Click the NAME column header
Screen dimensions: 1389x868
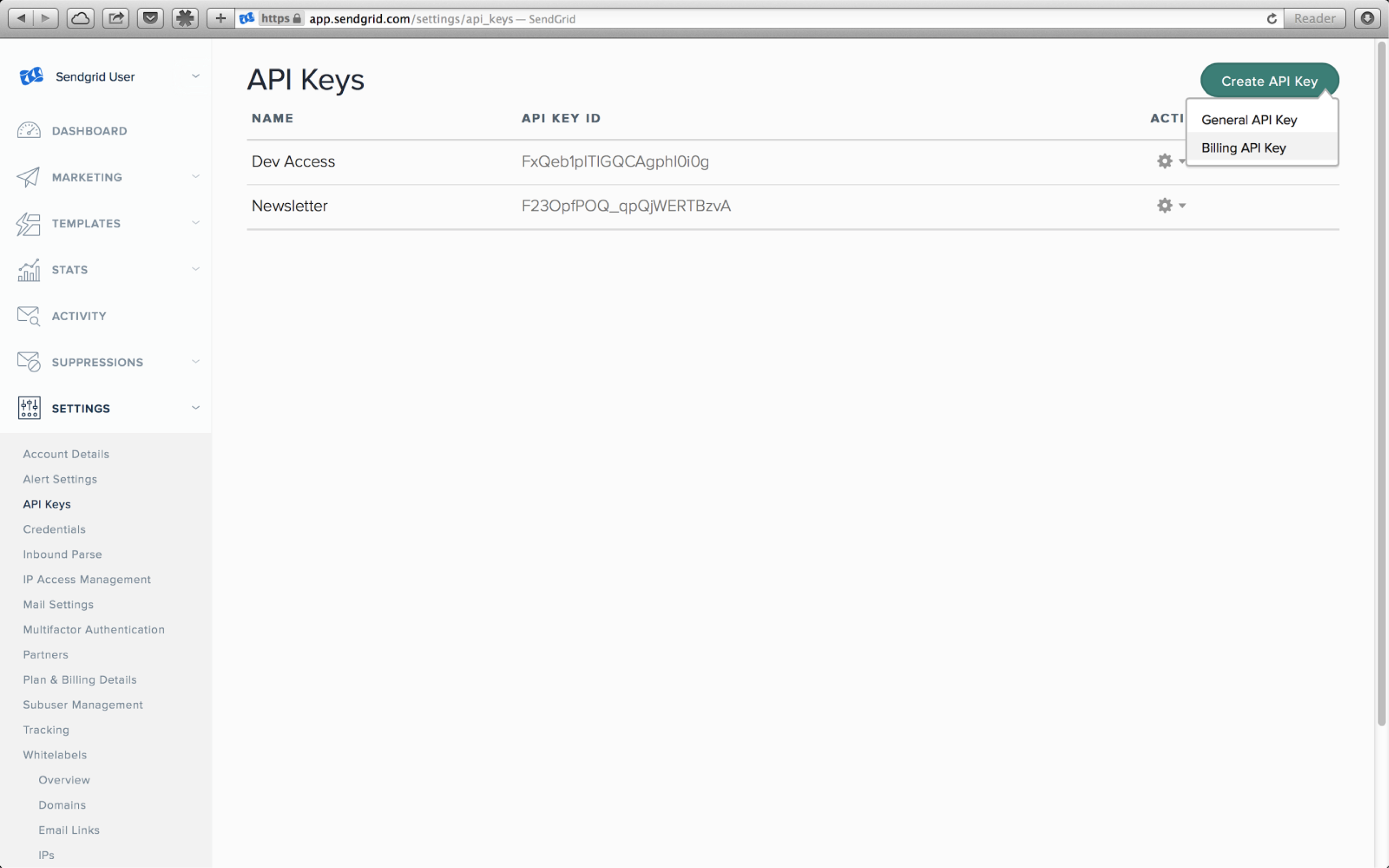click(273, 118)
